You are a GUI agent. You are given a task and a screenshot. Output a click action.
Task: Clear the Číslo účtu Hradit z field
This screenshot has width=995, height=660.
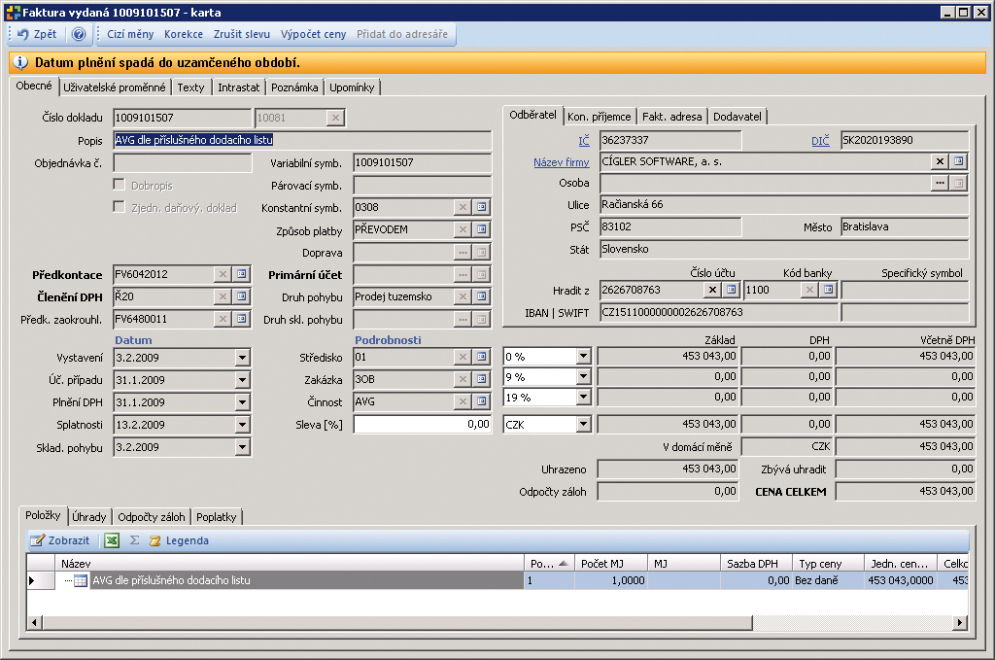(x=713, y=290)
